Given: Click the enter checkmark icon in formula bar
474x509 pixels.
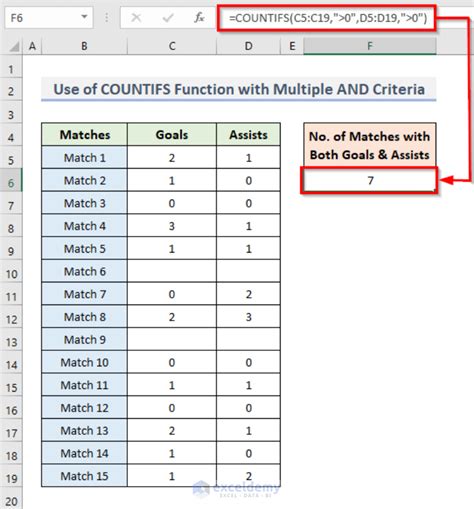Looking at the screenshot, I should (168, 17).
